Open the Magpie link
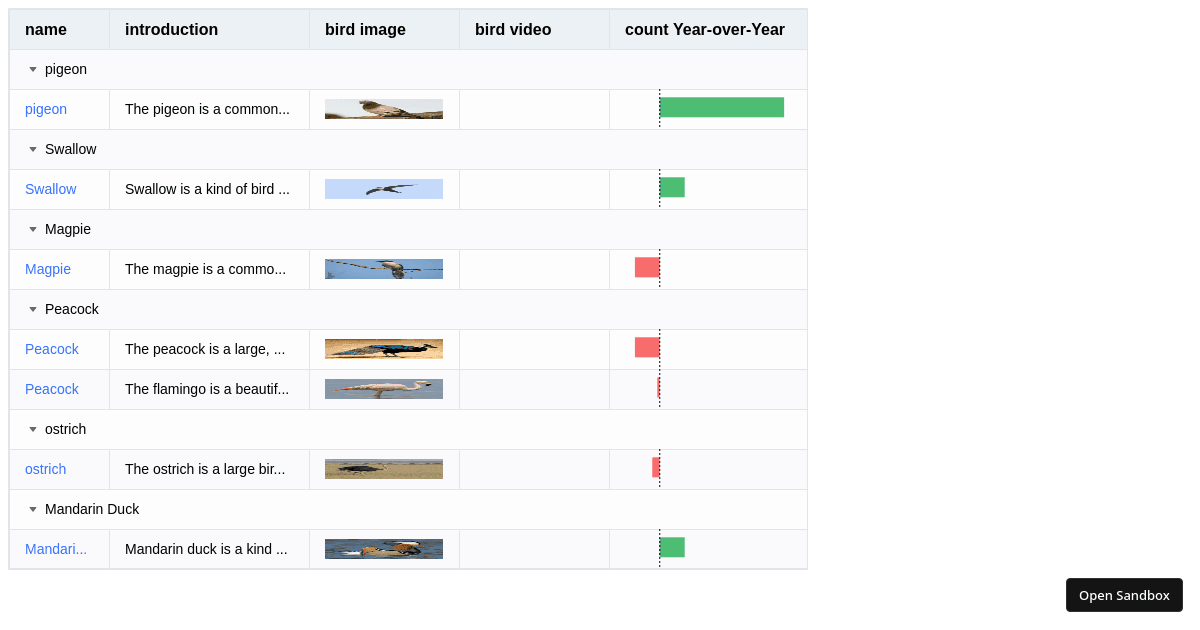Image resolution: width=1200 pixels, height=630 pixels. click(47, 269)
